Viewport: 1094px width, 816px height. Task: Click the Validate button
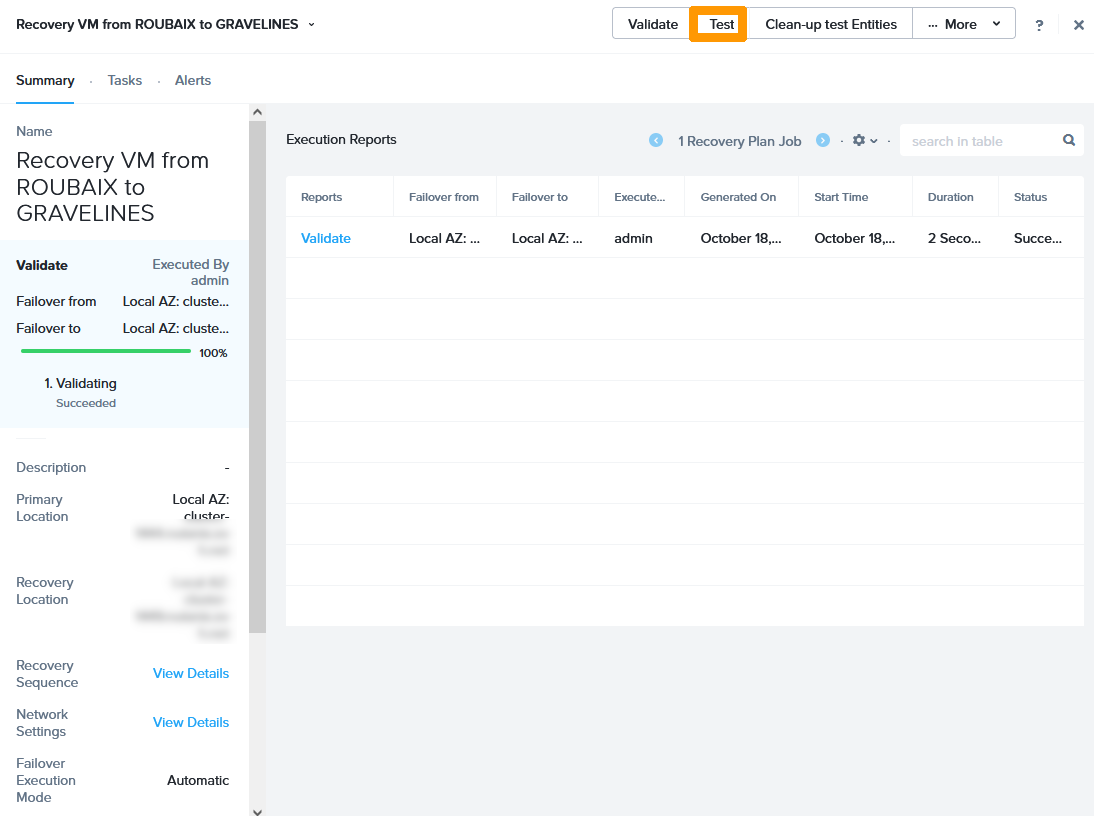(652, 24)
